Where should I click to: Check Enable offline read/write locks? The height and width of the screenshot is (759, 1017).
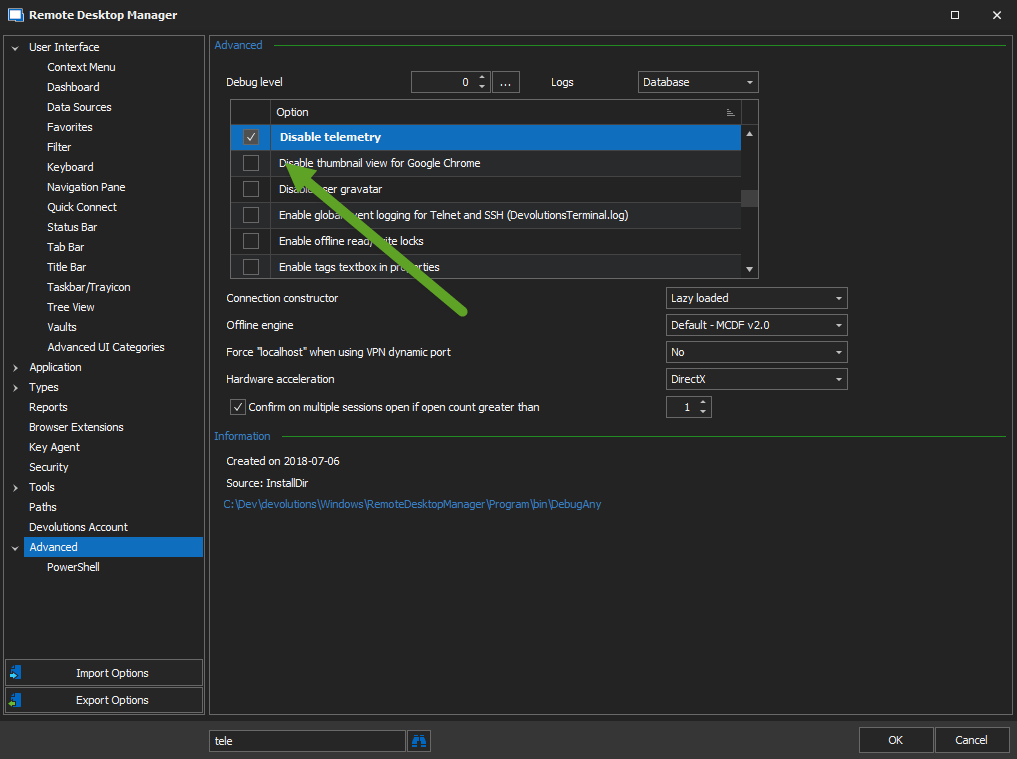[x=251, y=241]
